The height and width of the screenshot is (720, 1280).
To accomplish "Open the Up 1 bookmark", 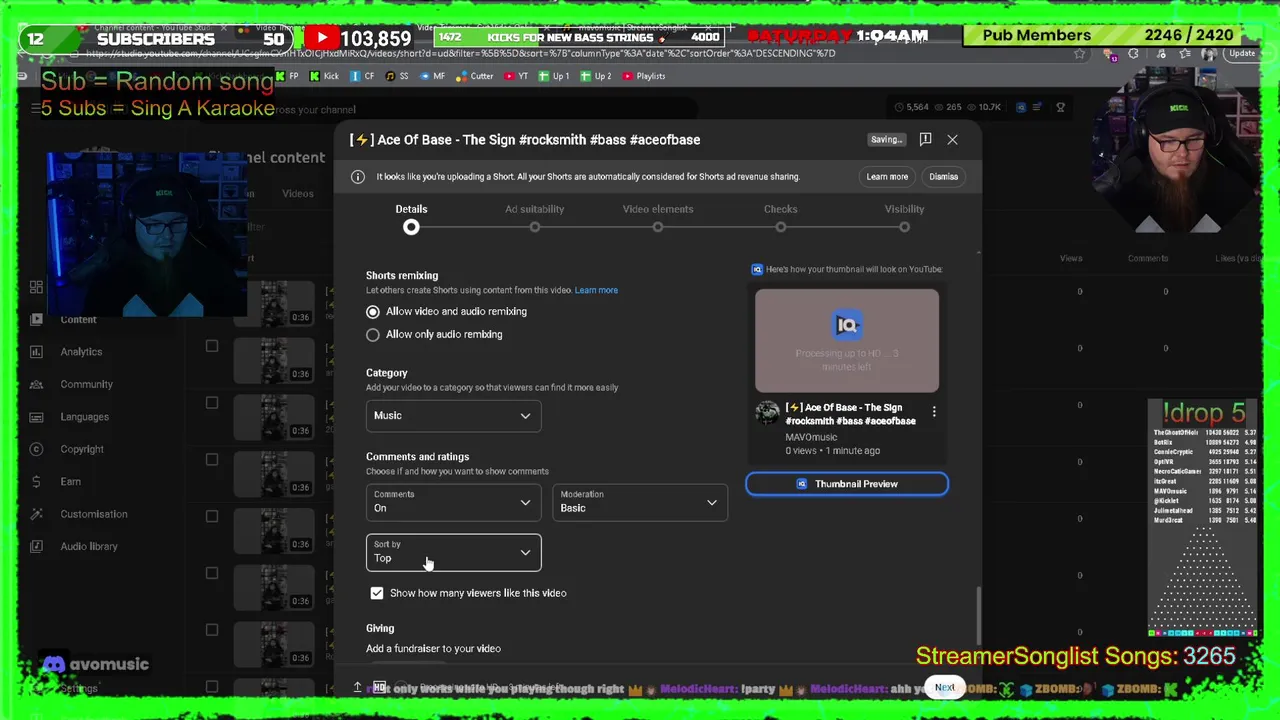I will coord(554,76).
